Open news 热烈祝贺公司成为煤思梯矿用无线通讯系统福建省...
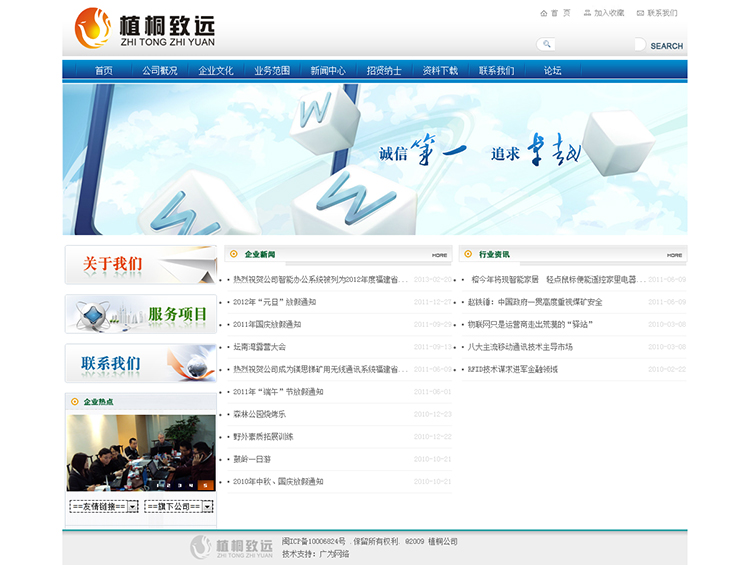 coord(321,369)
